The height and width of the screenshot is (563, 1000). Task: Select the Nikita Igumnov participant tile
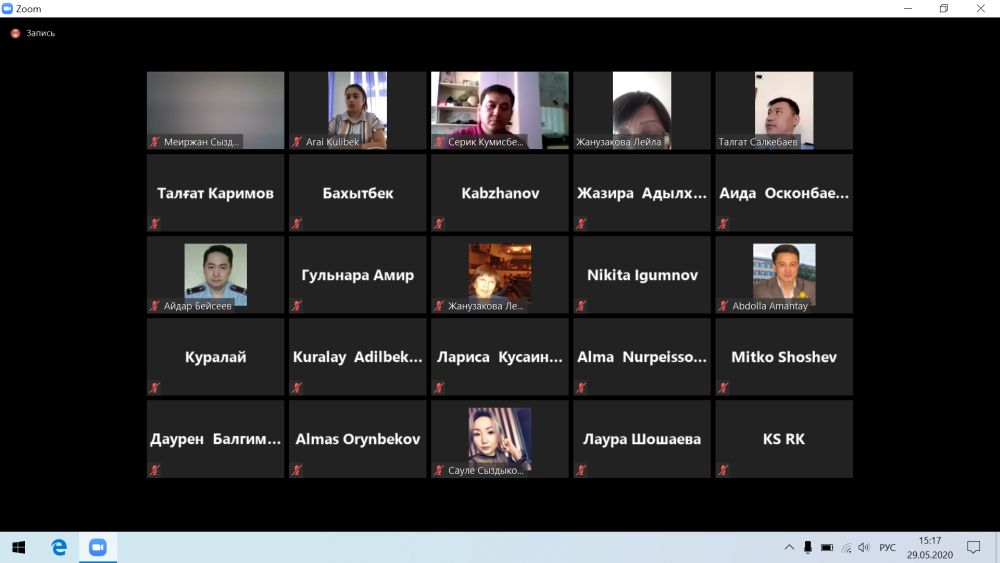642,275
